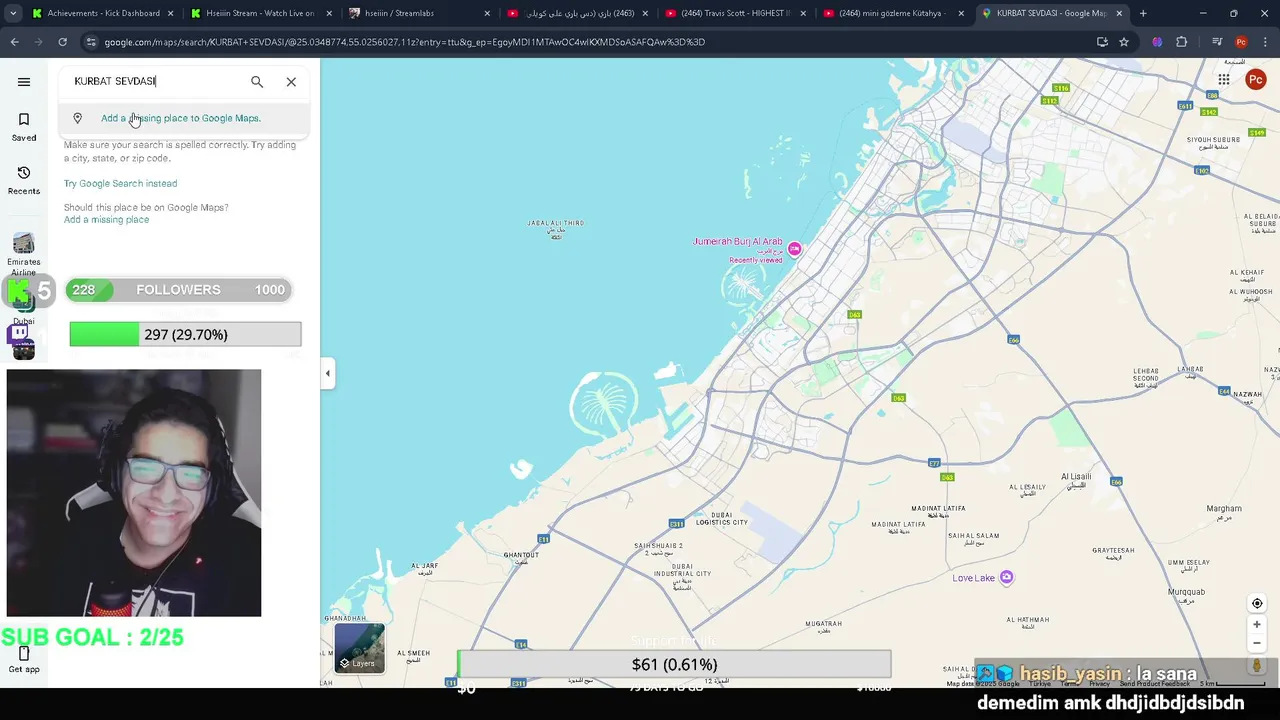The width and height of the screenshot is (1280, 720).
Task: Click the Dubai Logistics City map label
Action: point(722,519)
